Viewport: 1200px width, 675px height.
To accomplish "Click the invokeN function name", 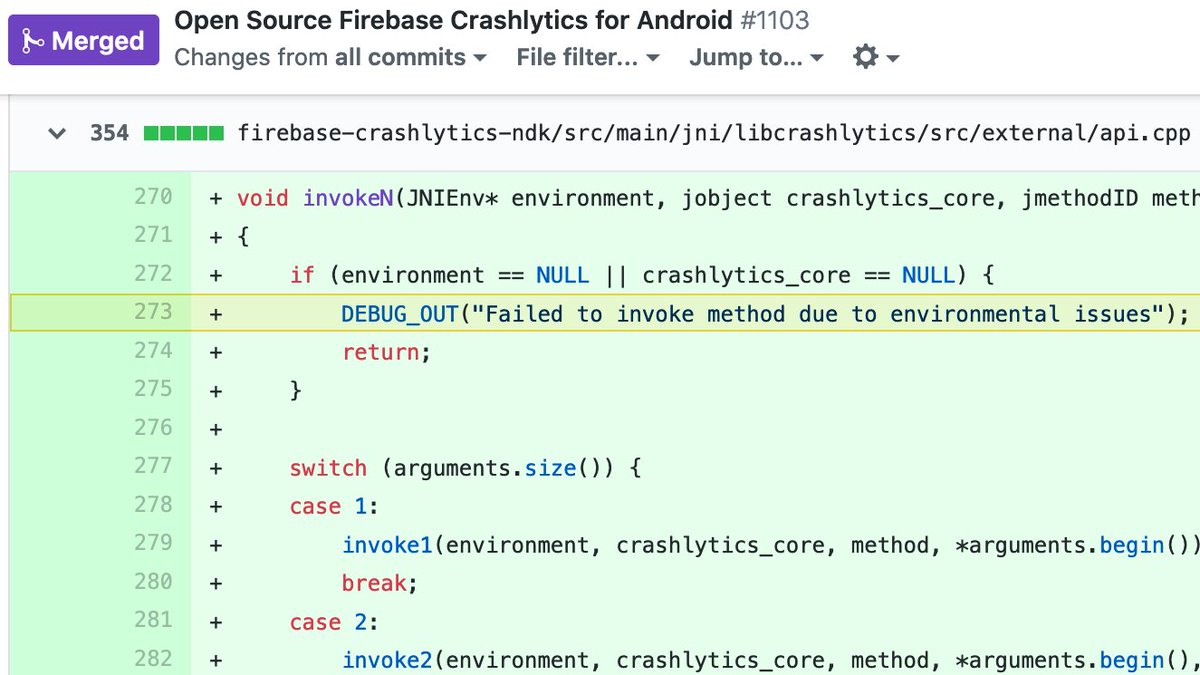I will click(349, 198).
